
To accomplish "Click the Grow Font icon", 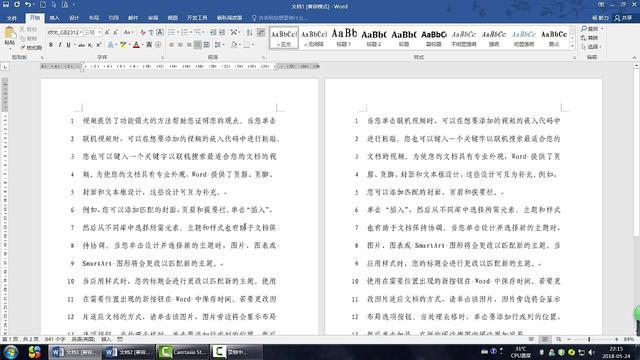I will pos(107,32).
